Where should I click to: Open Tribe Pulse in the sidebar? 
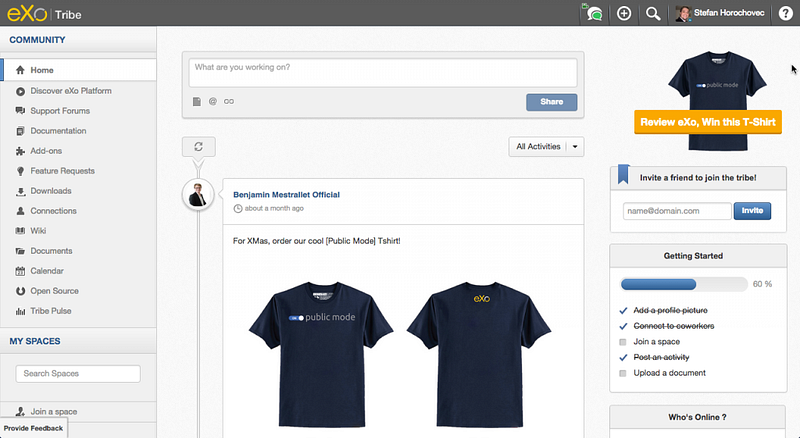pyautogui.click(x=51, y=311)
